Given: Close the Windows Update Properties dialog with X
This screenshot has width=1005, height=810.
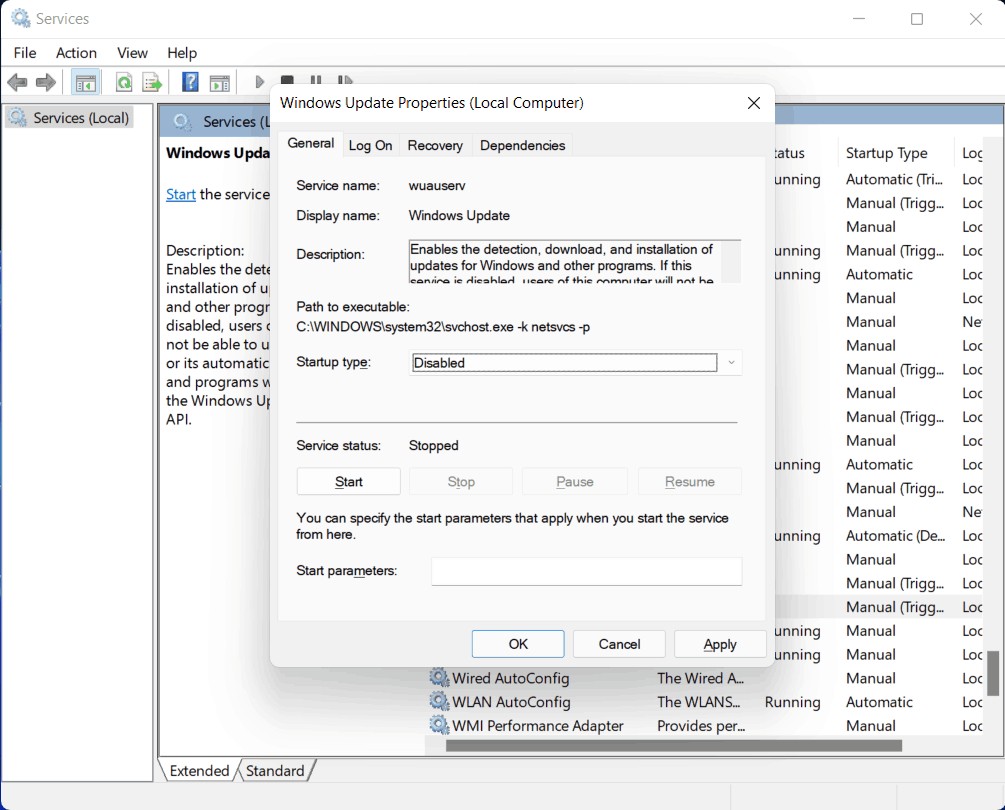Looking at the screenshot, I should click(754, 103).
